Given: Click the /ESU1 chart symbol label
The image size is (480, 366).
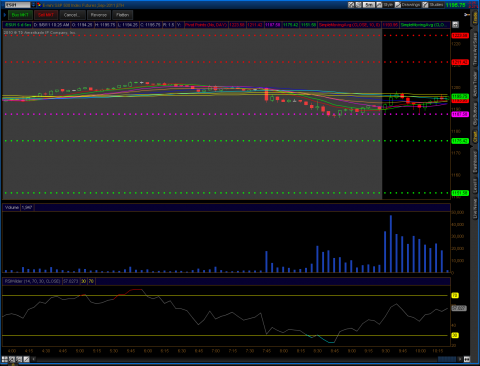Looking at the screenshot, I should (x=18, y=25).
